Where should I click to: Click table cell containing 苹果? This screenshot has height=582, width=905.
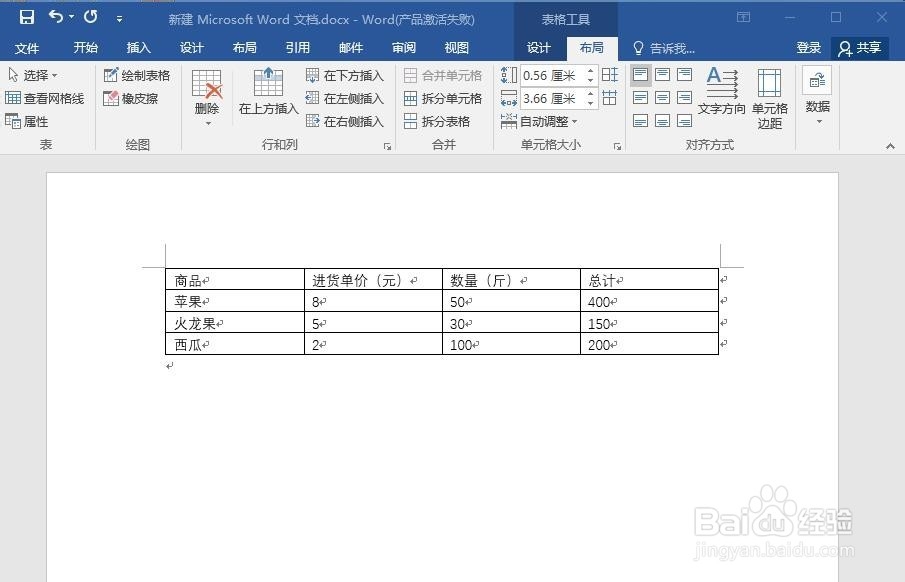click(235, 301)
